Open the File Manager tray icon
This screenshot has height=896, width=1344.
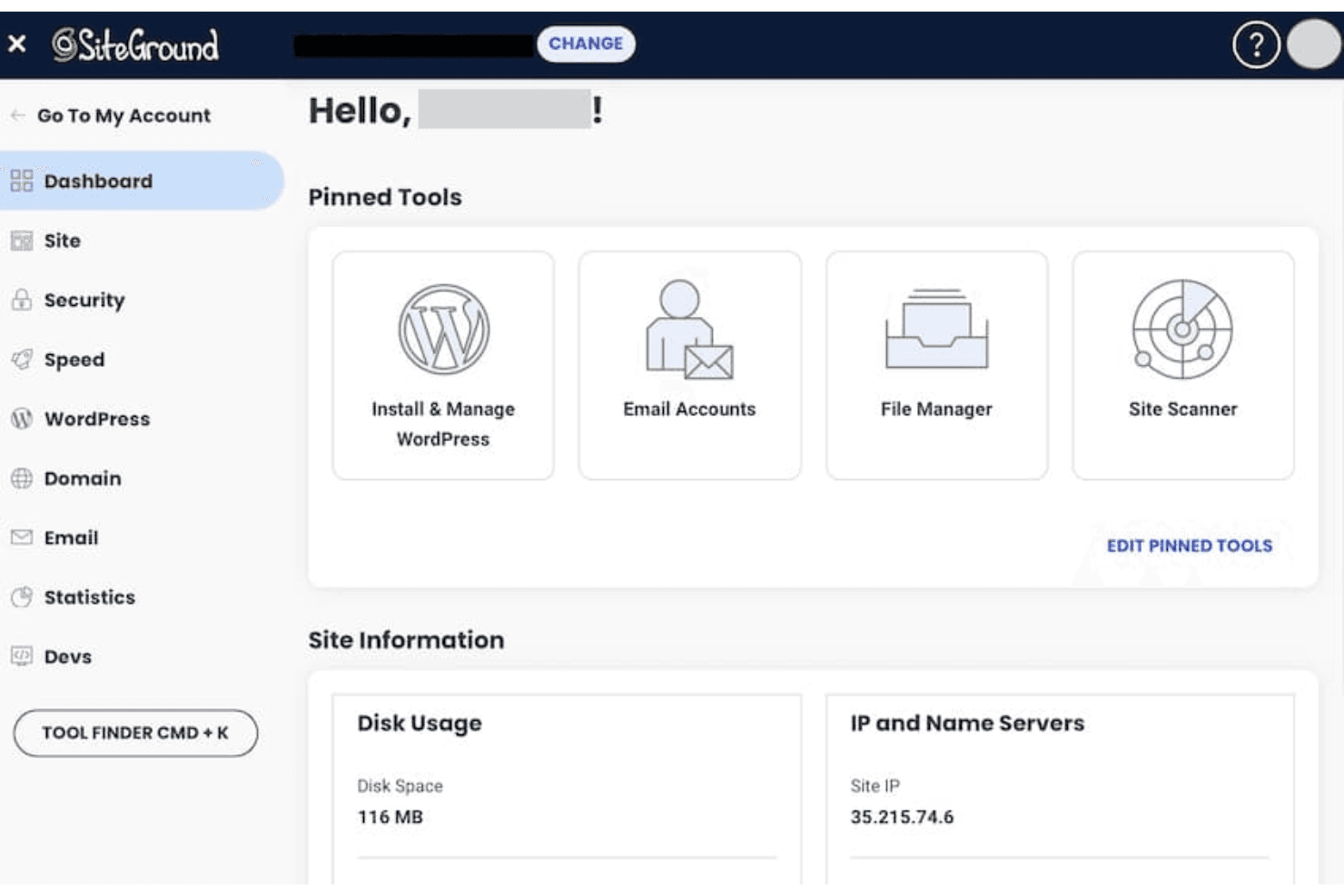[x=936, y=329]
